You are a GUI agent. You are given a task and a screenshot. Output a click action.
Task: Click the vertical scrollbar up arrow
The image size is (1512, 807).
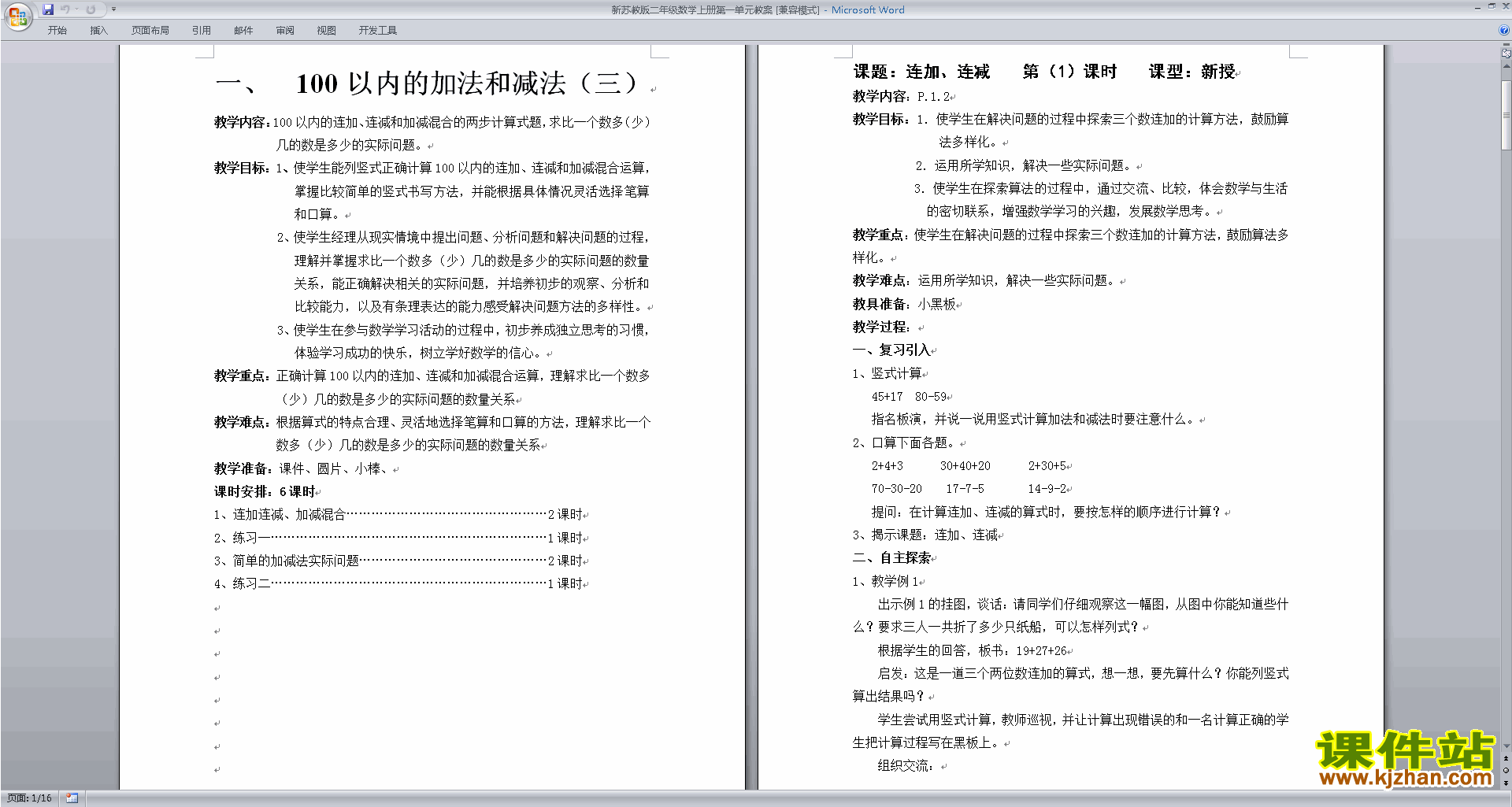[1506, 66]
